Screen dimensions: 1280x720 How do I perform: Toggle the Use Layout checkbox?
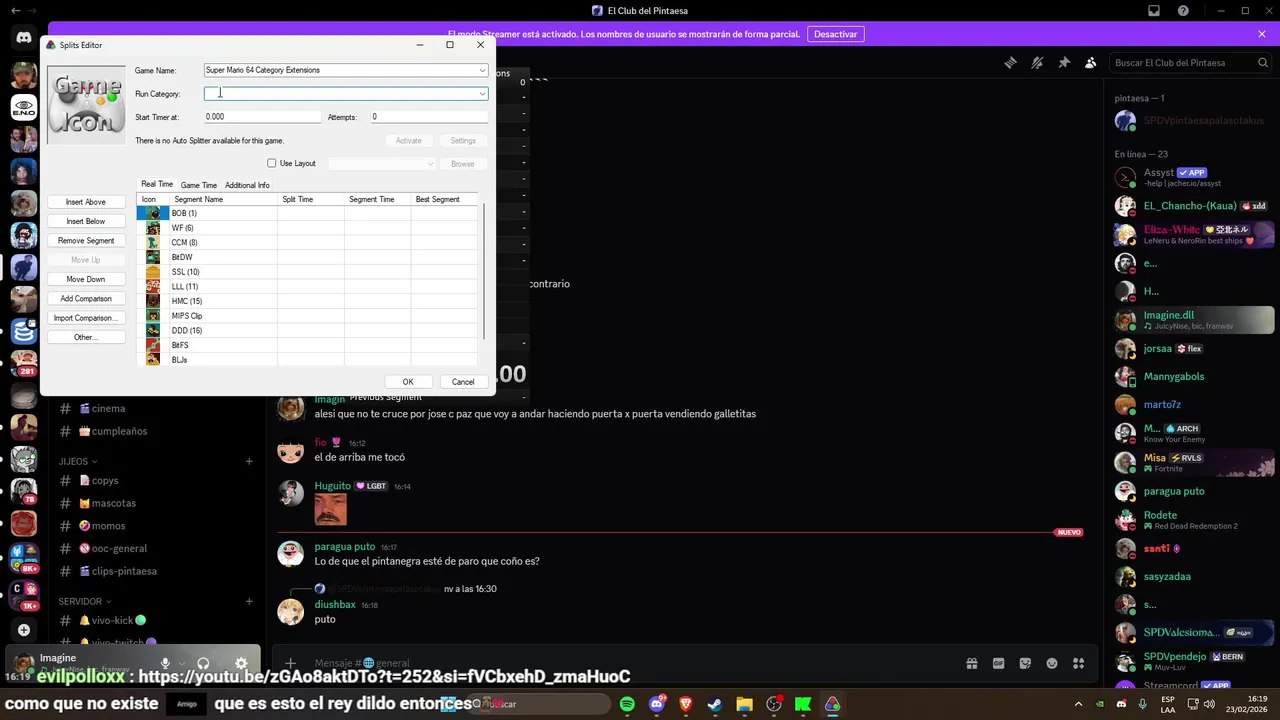point(271,163)
